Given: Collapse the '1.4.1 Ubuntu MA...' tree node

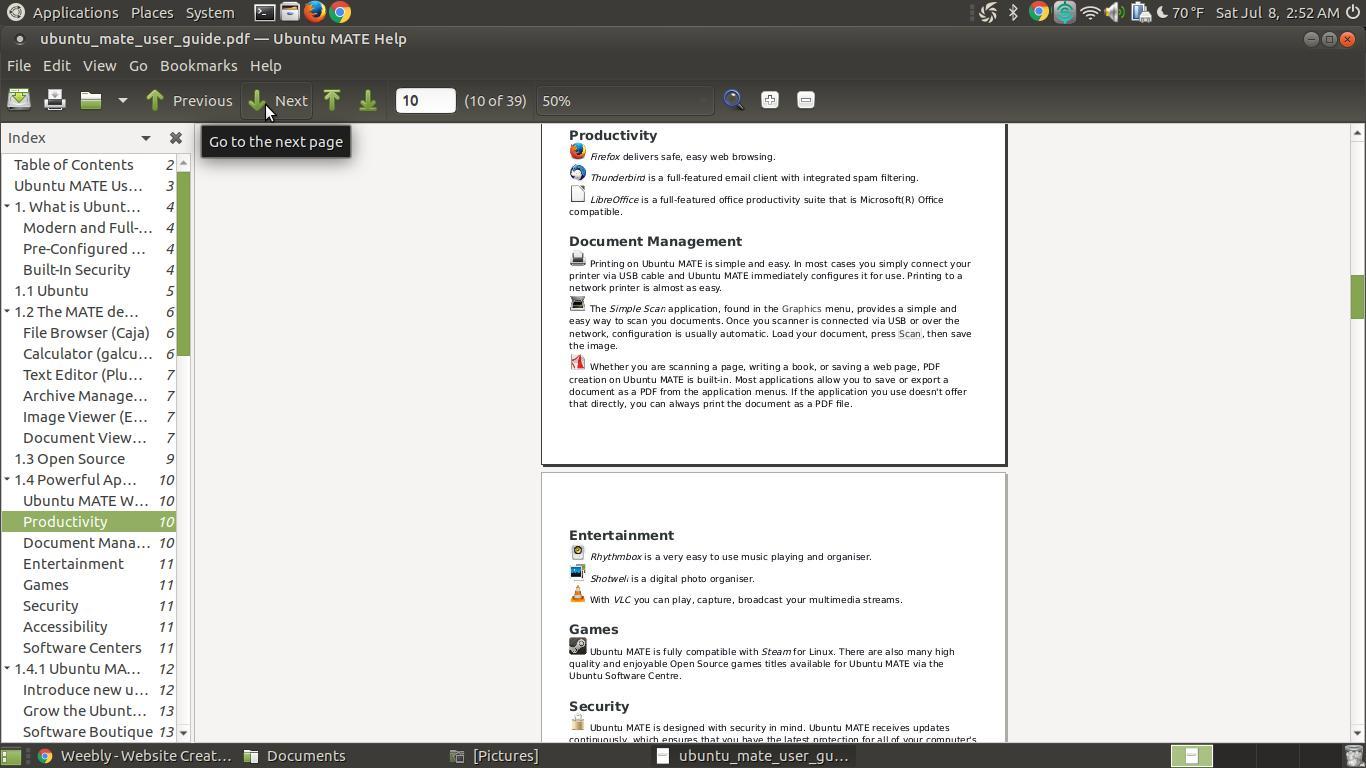Looking at the screenshot, I should coord(7,669).
